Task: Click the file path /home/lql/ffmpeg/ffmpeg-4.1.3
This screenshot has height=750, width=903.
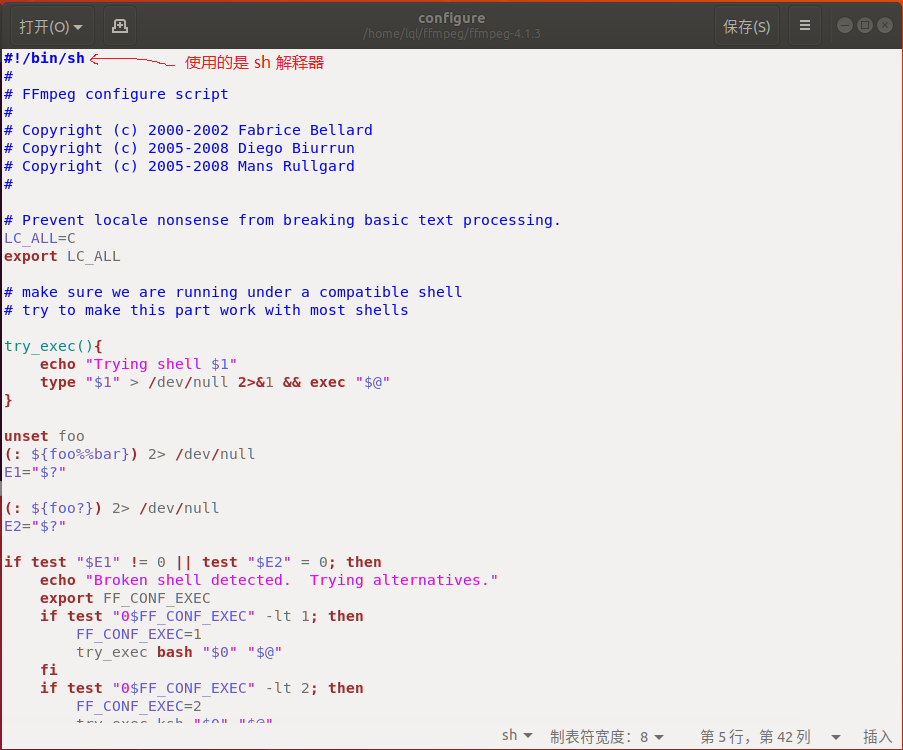Action: (x=452, y=33)
